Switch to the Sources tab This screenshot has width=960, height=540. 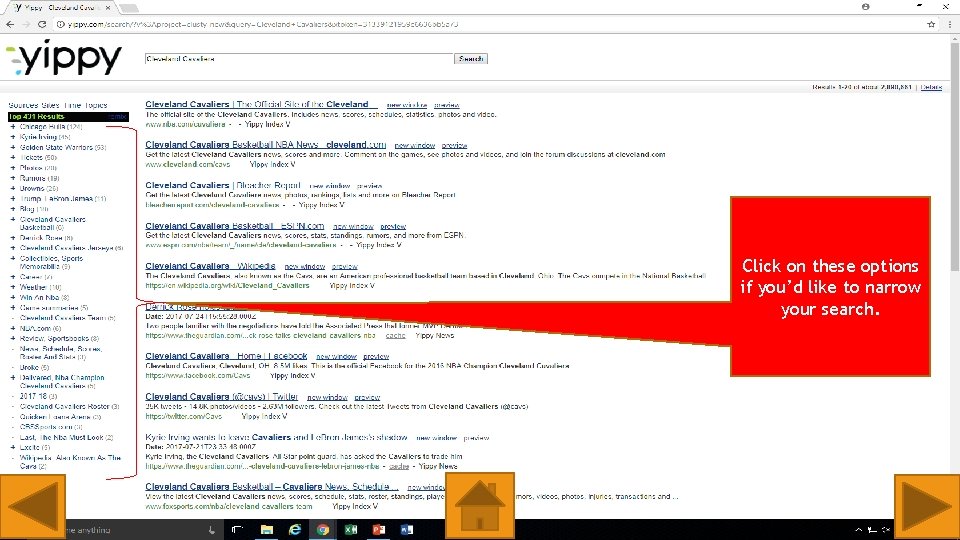click(23, 105)
